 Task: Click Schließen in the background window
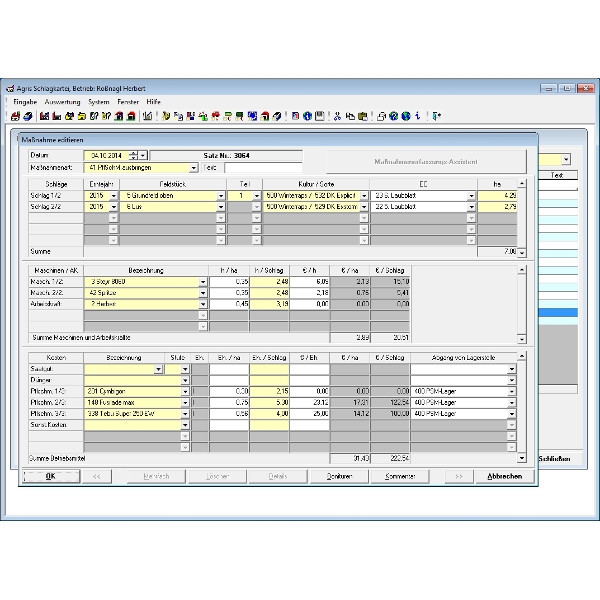pyautogui.click(x=554, y=459)
